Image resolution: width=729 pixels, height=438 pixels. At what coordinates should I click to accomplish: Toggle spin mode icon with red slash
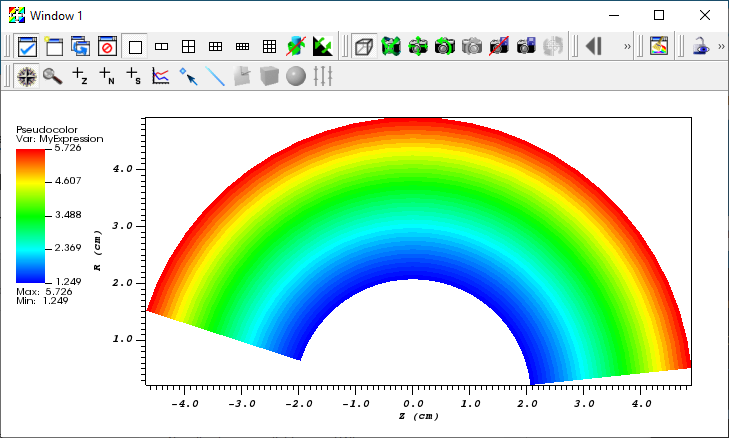296,46
